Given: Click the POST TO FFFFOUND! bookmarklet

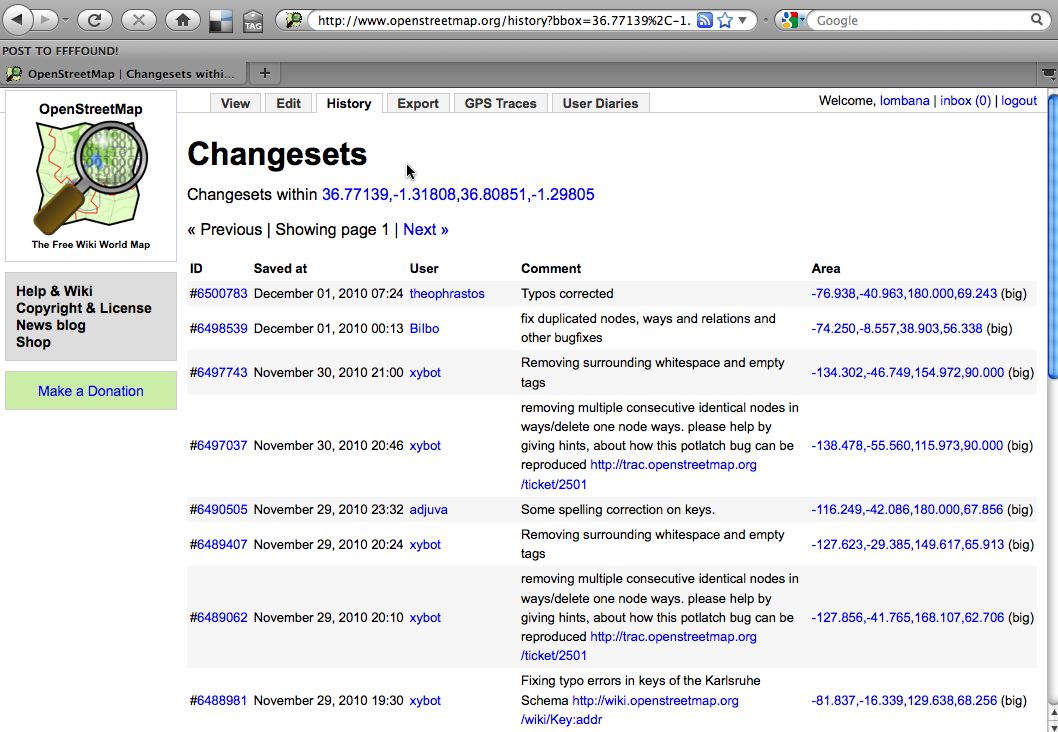Looking at the screenshot, I should click(60, 51).
